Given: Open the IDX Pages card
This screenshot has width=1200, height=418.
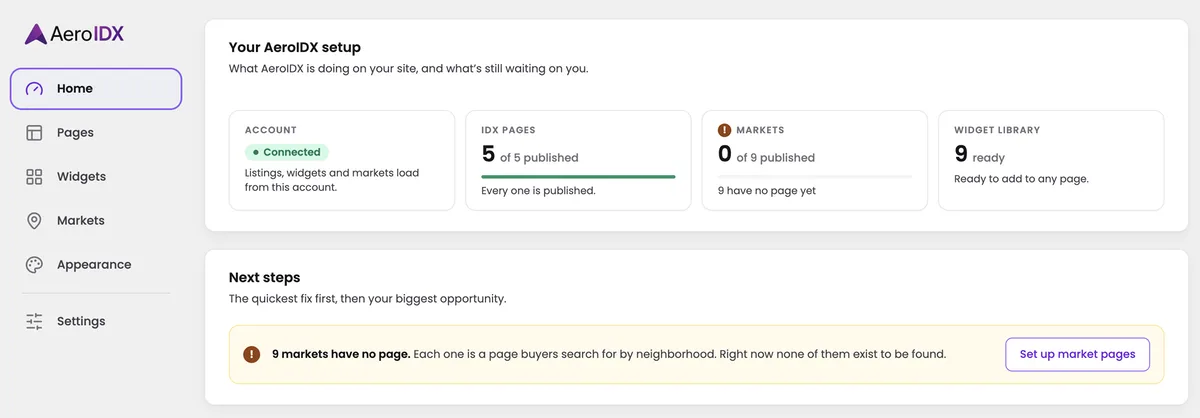Looking at the screenshot, I should pos(578,160).
